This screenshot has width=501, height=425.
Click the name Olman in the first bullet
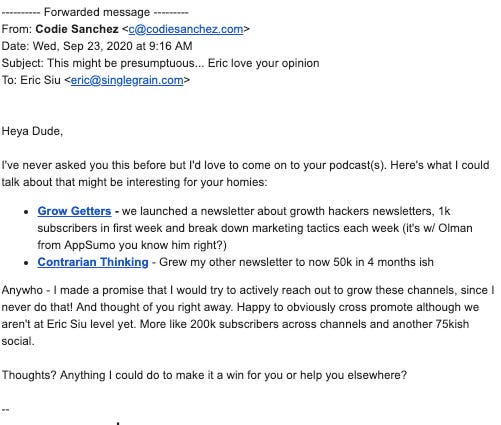coord(455,228)
